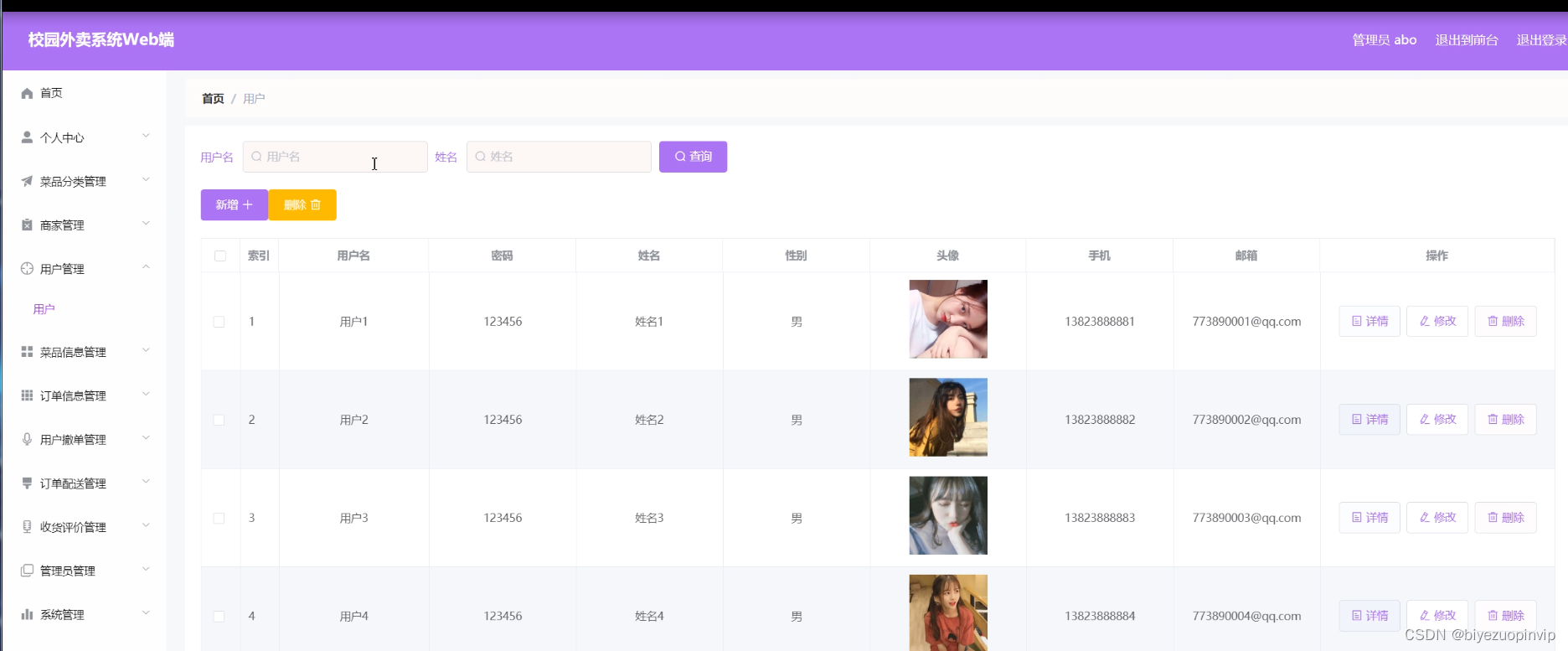
Task: Select all rows with header checkbox
Action: pos(220,256)
